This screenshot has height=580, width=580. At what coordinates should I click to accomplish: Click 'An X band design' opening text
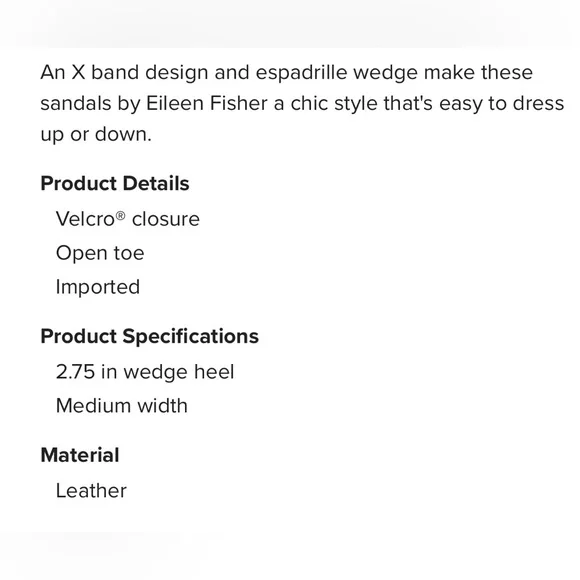click(x=124, y=72)
